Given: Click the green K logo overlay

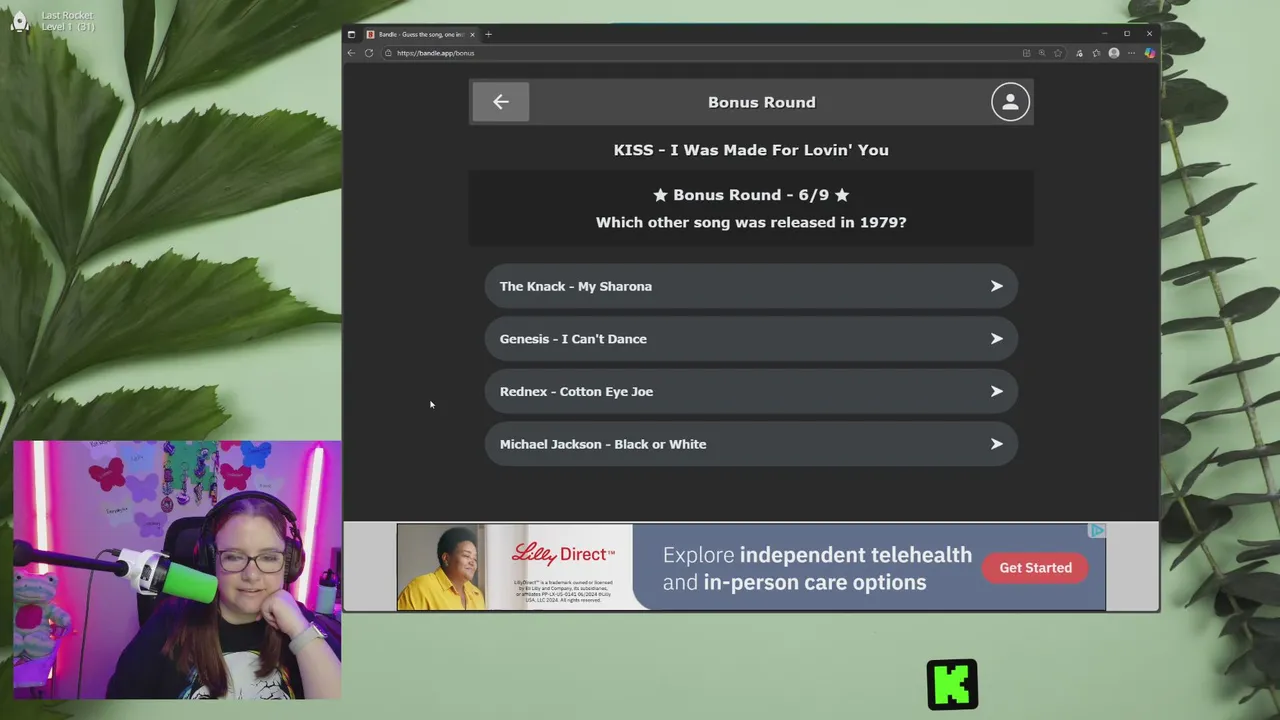Looking at the screenshot, I should [952, 685].
